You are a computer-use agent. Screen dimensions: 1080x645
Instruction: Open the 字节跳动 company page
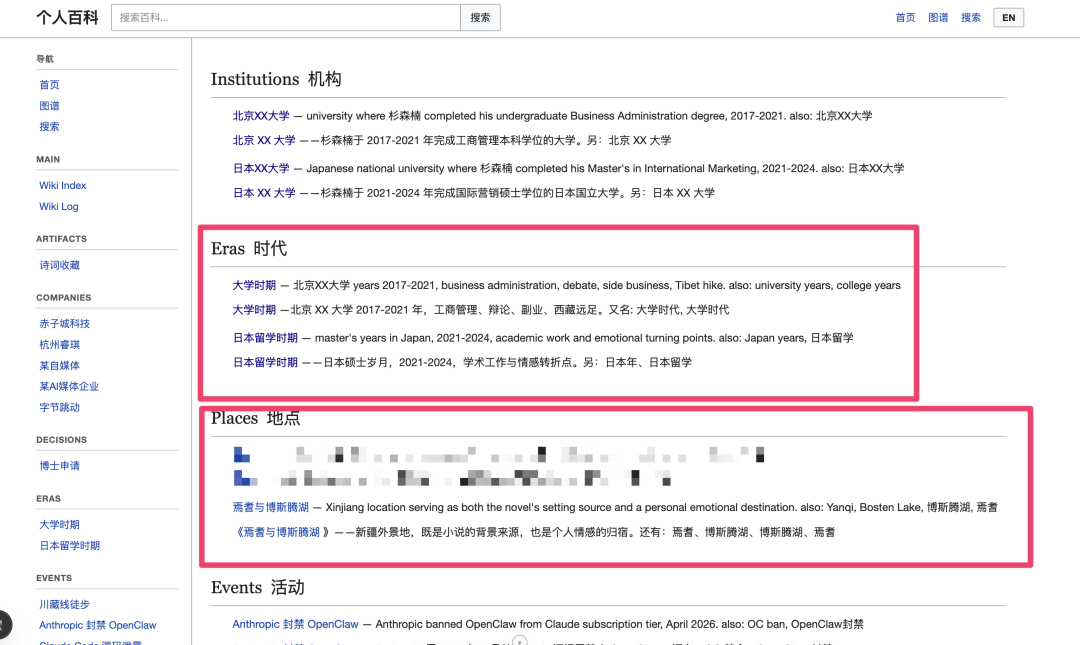click(x=58, y=407)
